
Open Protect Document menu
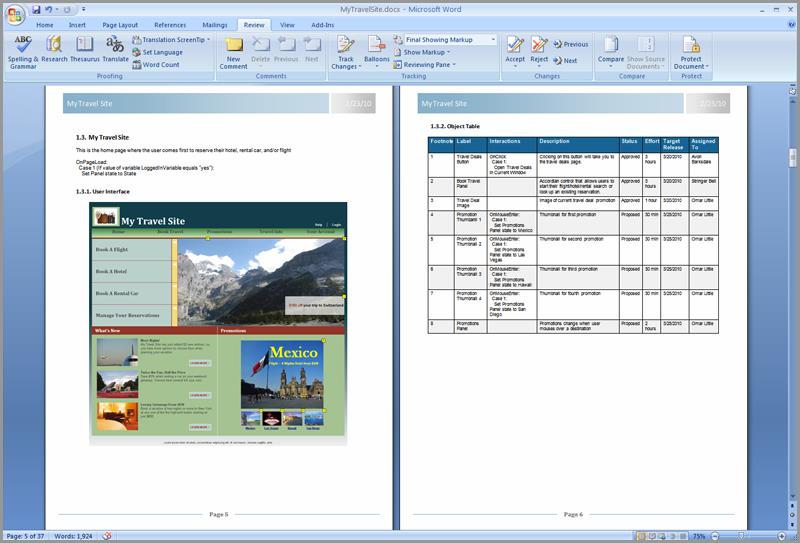point(691,53)
